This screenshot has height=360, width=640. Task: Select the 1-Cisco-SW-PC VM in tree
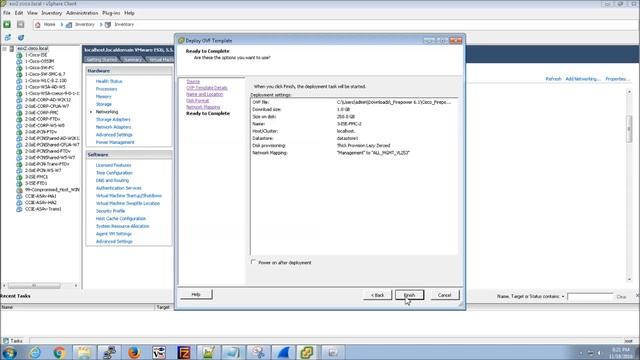pos(39,67)
